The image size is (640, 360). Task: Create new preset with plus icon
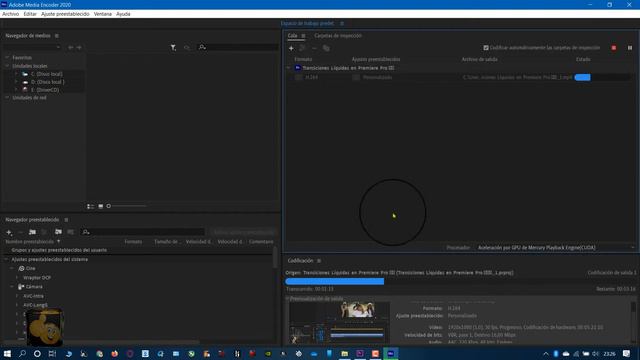9,232
